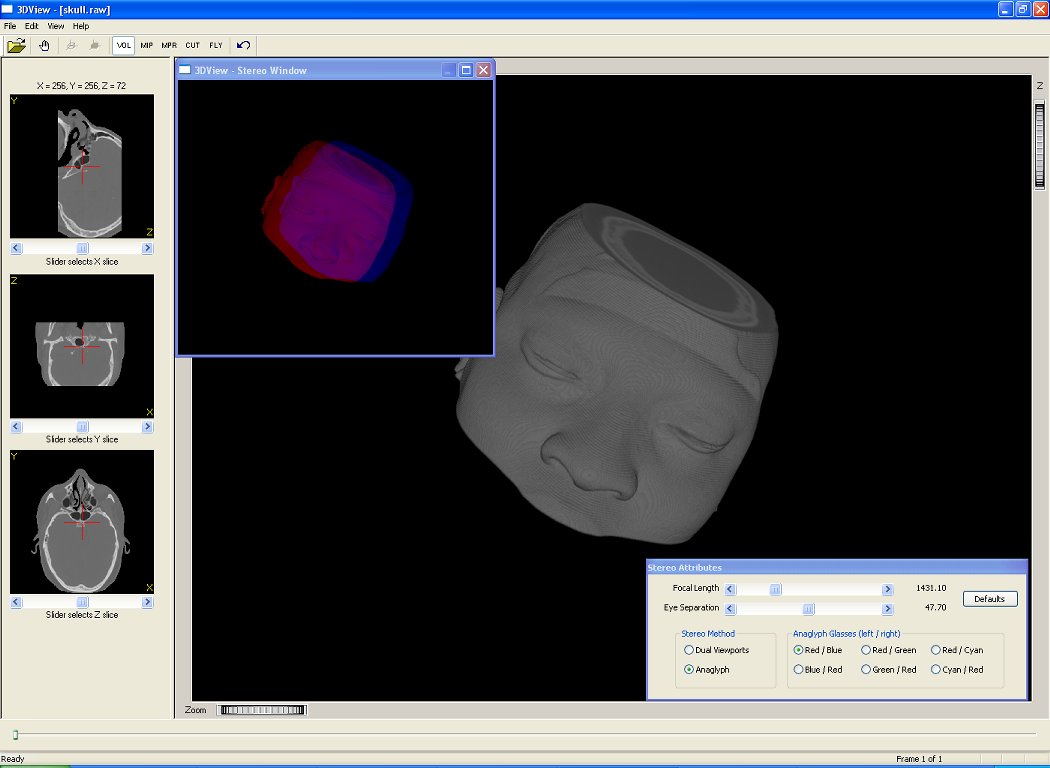Screen dimensions: 1050x768
Task: Select Dual Viewports stereo method
Action: pos(689,650)
